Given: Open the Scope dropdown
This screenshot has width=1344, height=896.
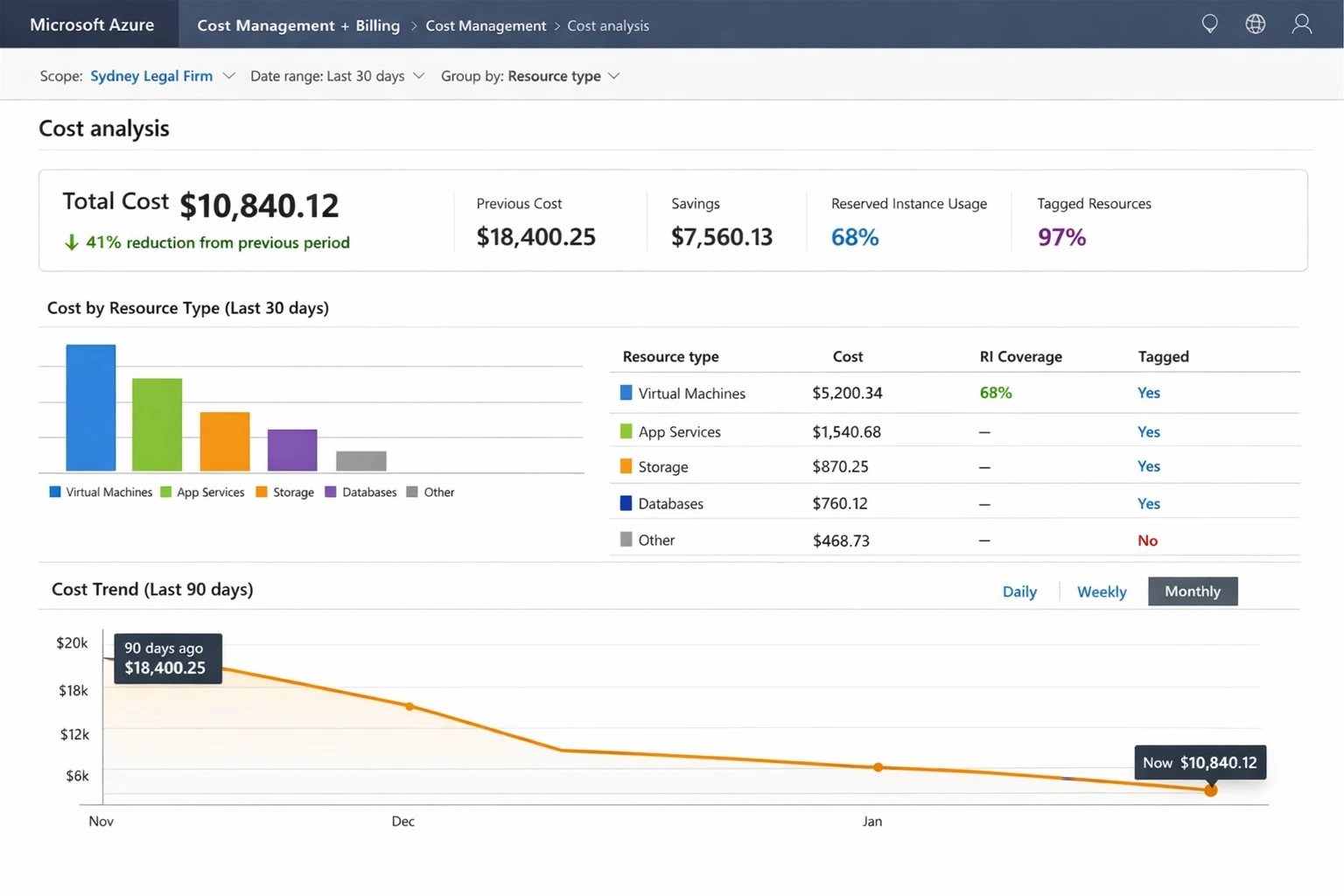Looking at the screenshot, I should pos(229,76).
